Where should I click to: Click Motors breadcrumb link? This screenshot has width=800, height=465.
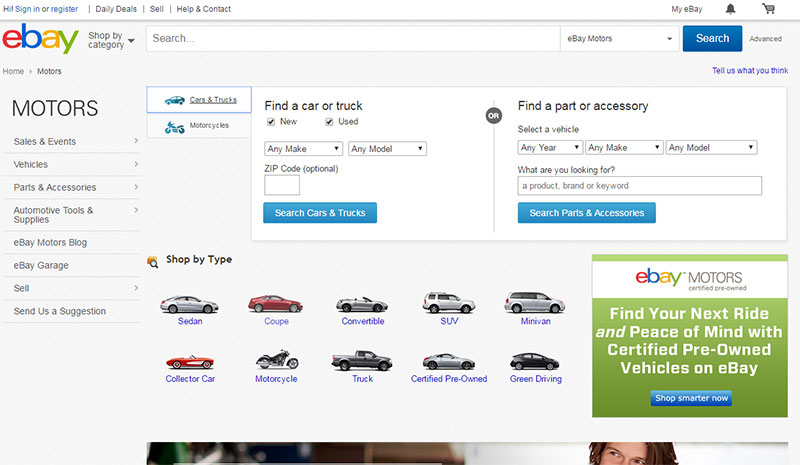(49, 71)
